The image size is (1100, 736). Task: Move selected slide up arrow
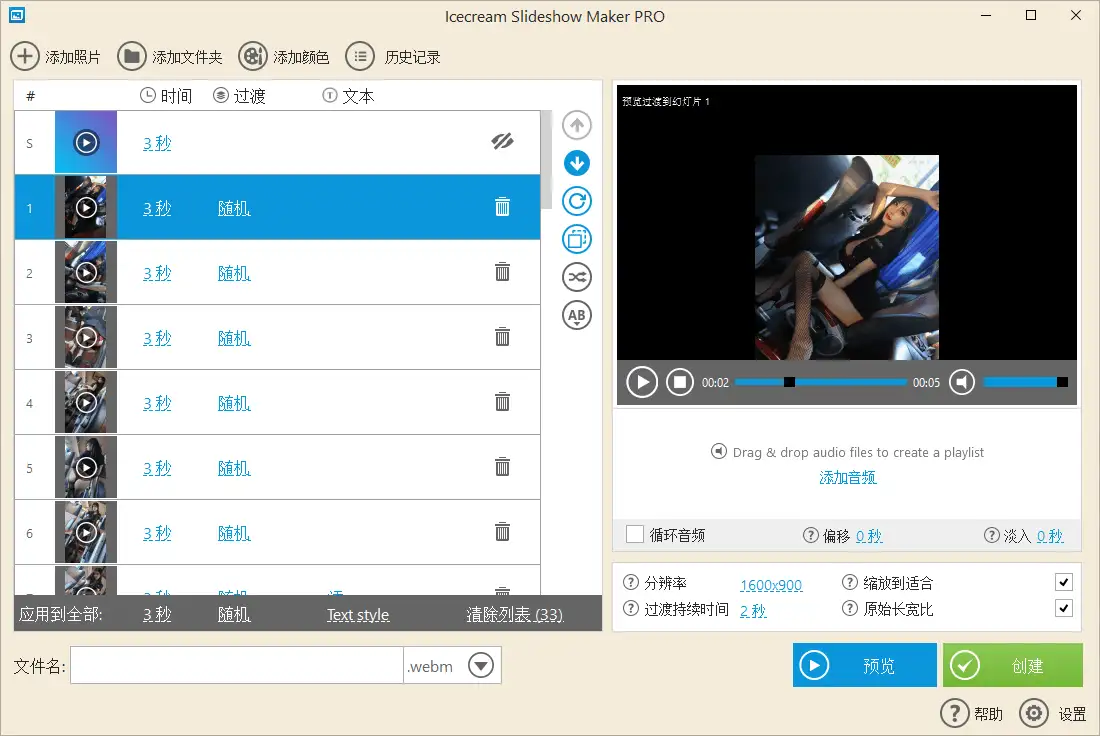click(x=577, y=126)
